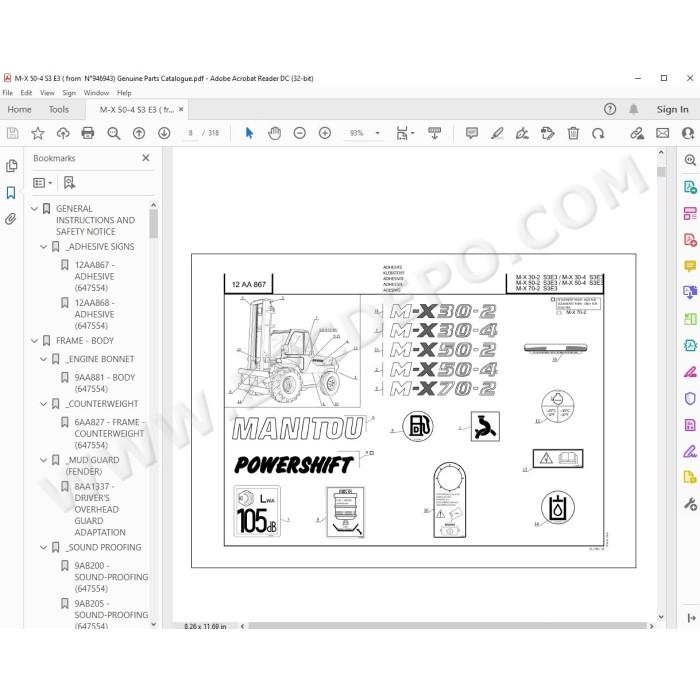The image size is (700, 700).
Task: Open the File menu
Action: (8, 93)
